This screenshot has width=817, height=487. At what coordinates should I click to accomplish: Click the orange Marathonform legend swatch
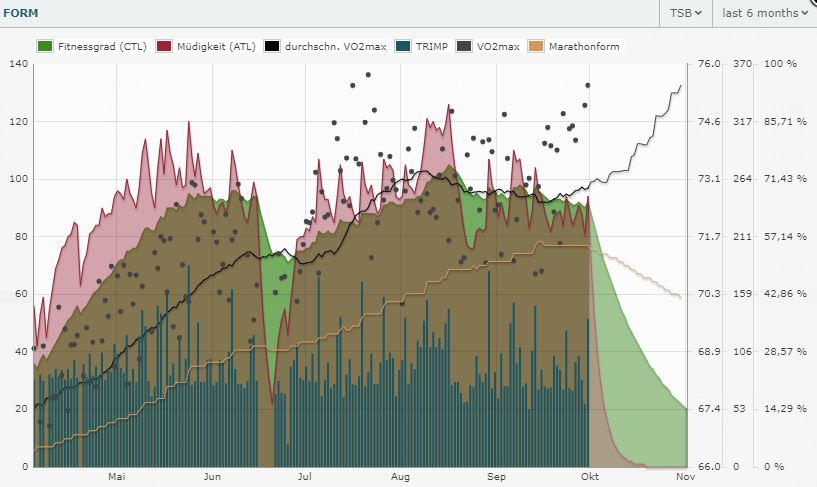click(536, 46)
